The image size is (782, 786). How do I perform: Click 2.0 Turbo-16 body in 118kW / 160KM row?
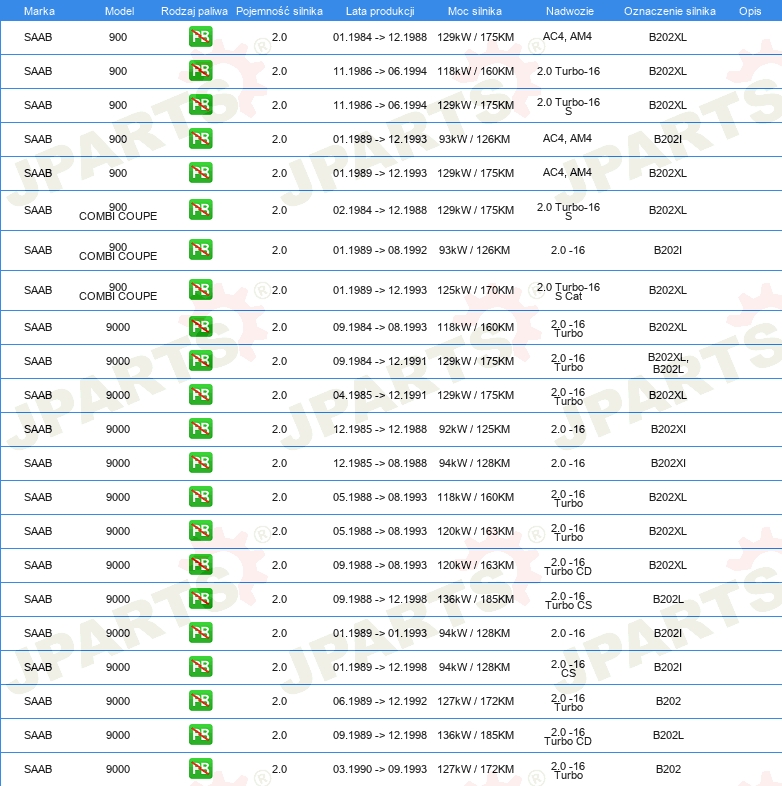568,71
